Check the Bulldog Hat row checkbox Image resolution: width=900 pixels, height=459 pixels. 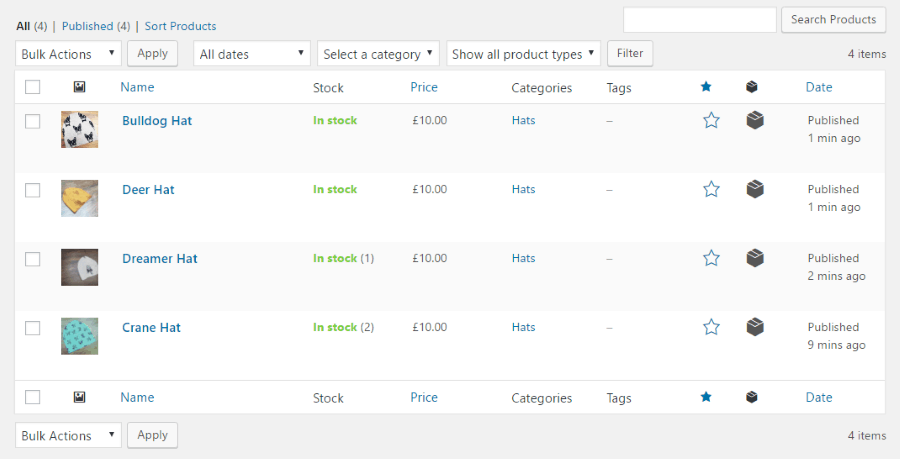[x=33, y=121]
